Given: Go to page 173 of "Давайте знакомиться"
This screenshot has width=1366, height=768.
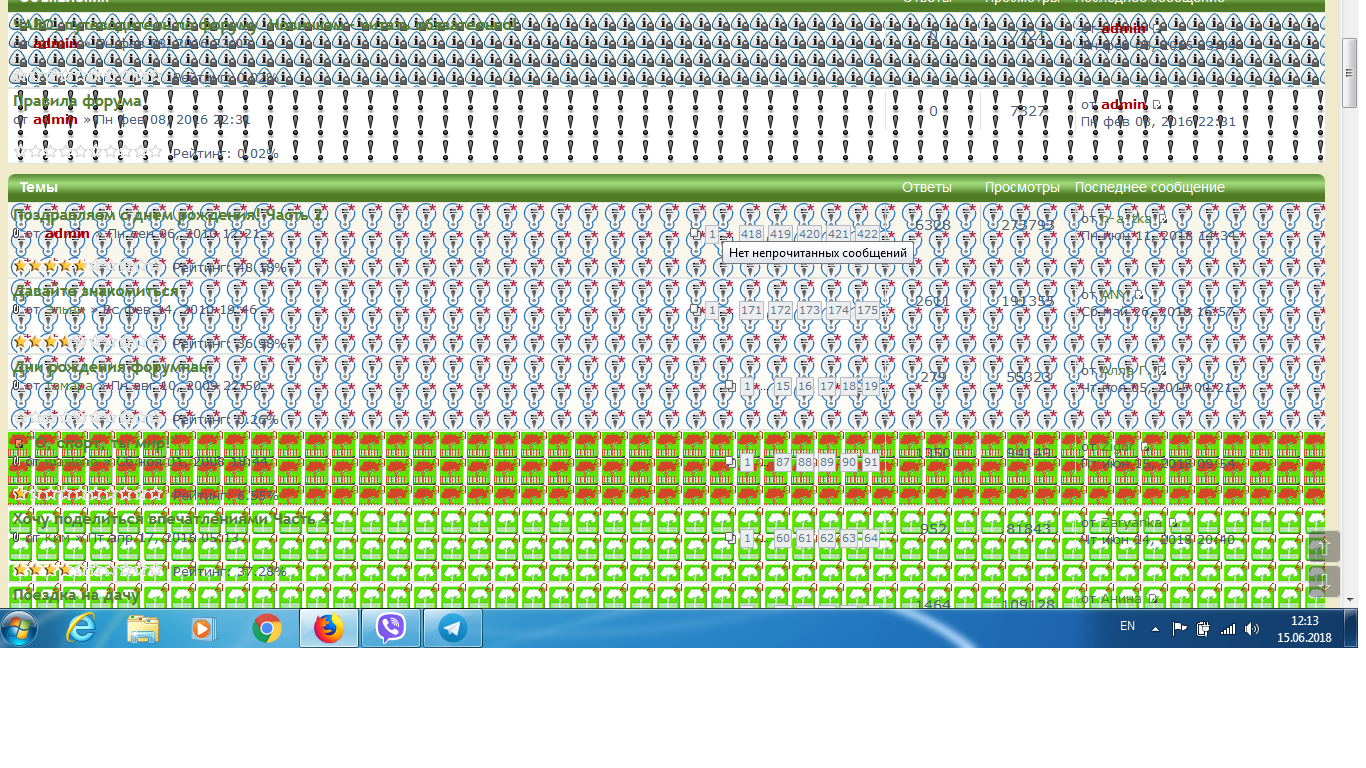Looking at the screenshot, I should [x=809, y=310].
